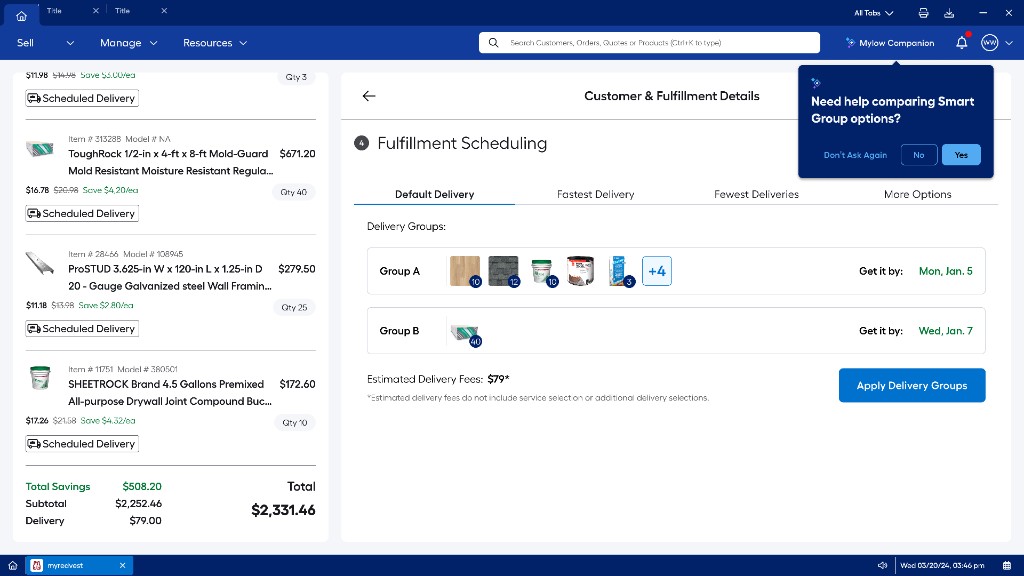Open the home tab icon
1024x576 pixels.
pos(21,16)
